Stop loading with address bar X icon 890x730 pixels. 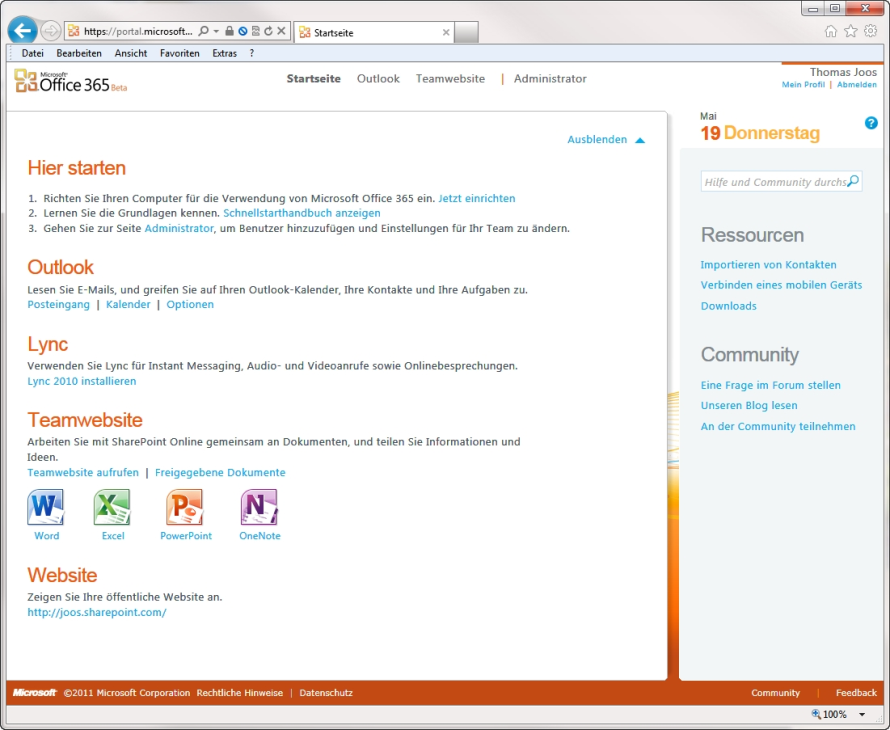pyautogui.click(x=281, y=31)
